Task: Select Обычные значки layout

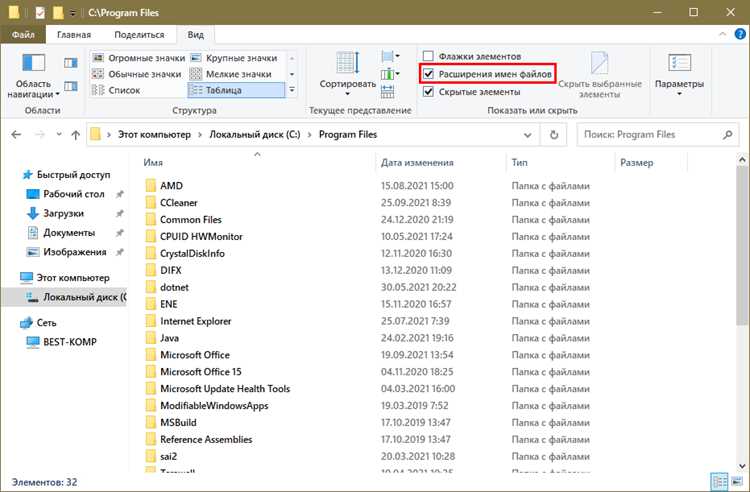Action: point(137,74)
